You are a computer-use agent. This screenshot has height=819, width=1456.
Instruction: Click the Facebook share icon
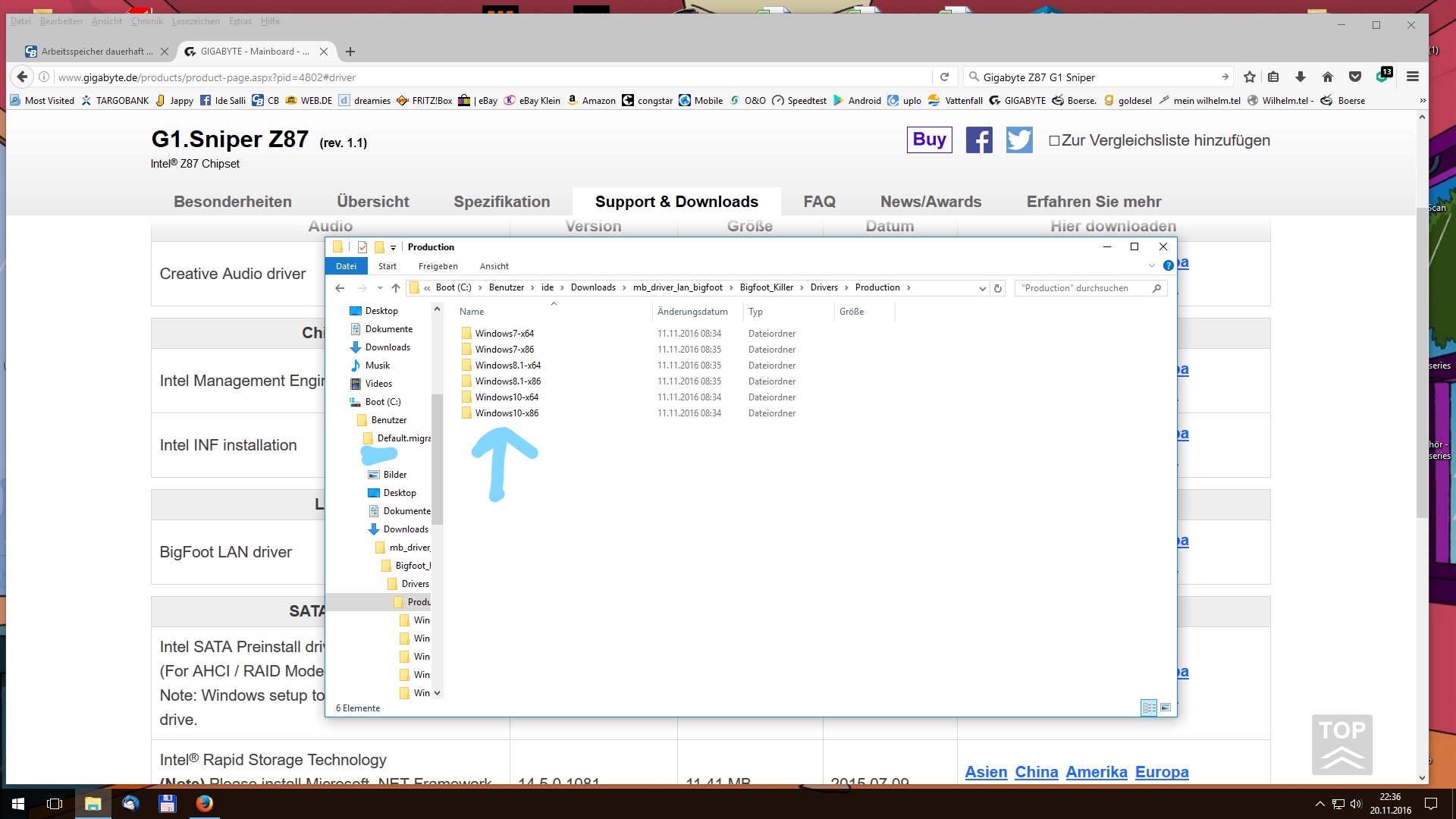(979, 140)
